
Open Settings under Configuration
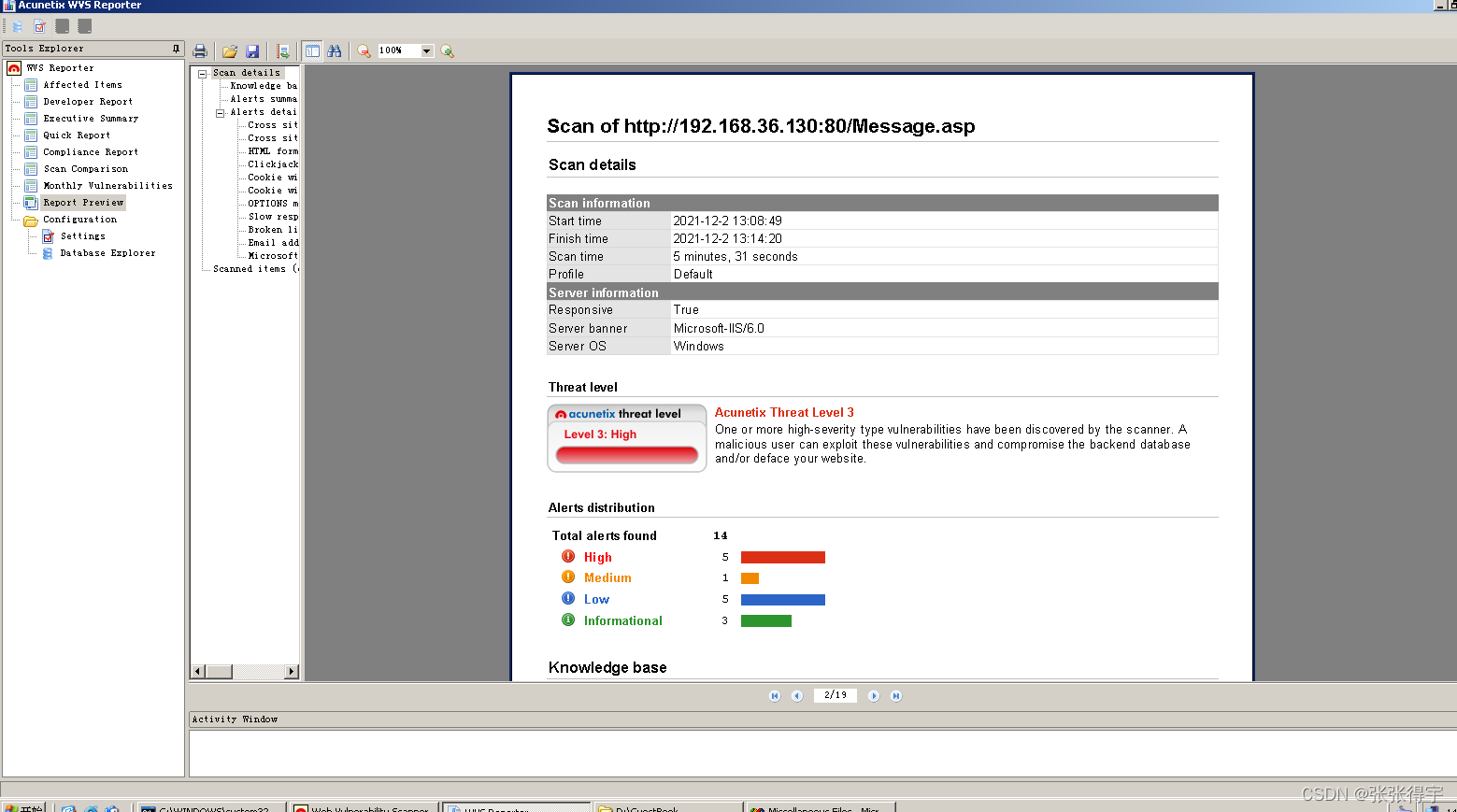(x=83, y=236)
